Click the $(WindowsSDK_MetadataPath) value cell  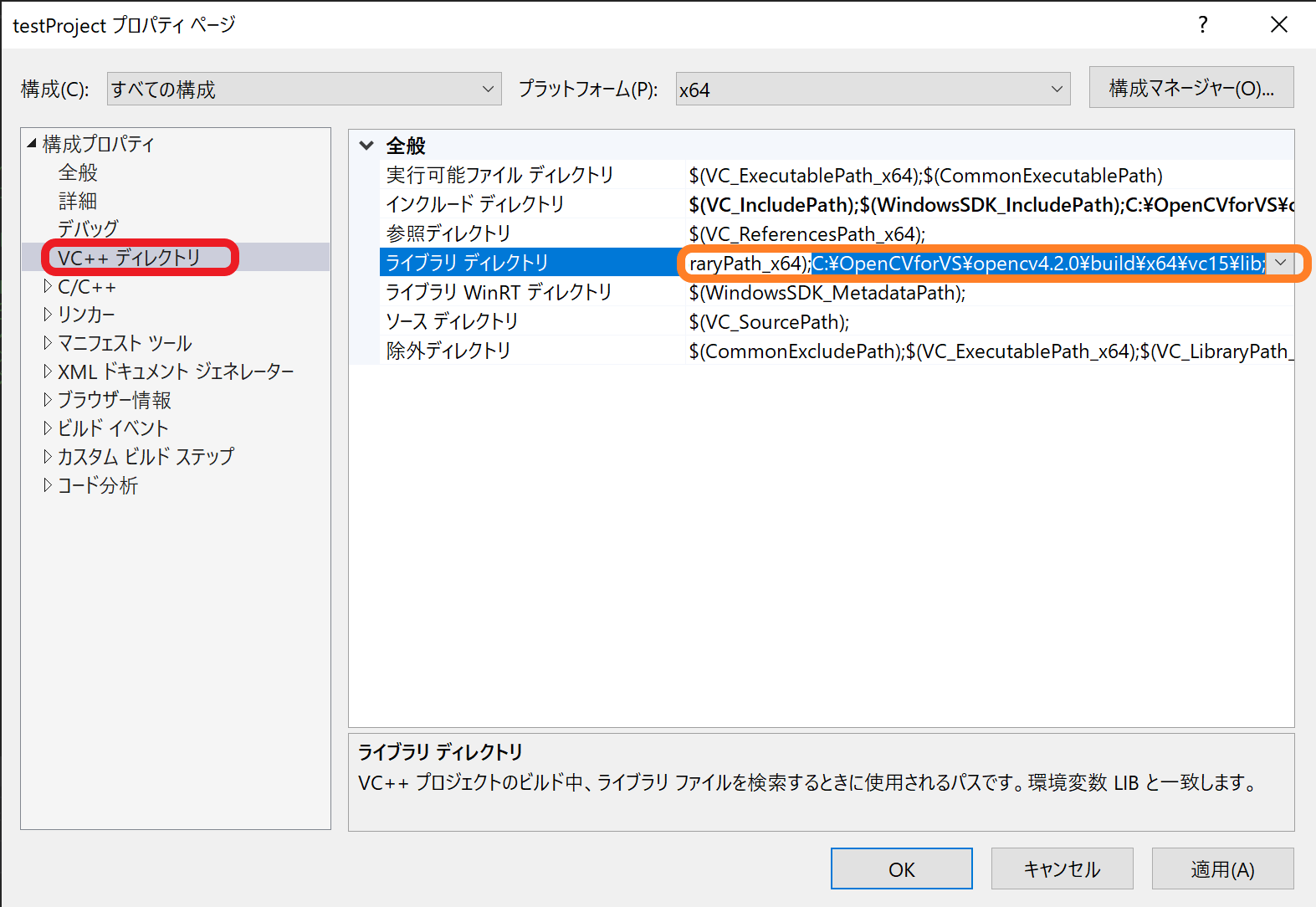pyautogui.click(x=991, y=292)
